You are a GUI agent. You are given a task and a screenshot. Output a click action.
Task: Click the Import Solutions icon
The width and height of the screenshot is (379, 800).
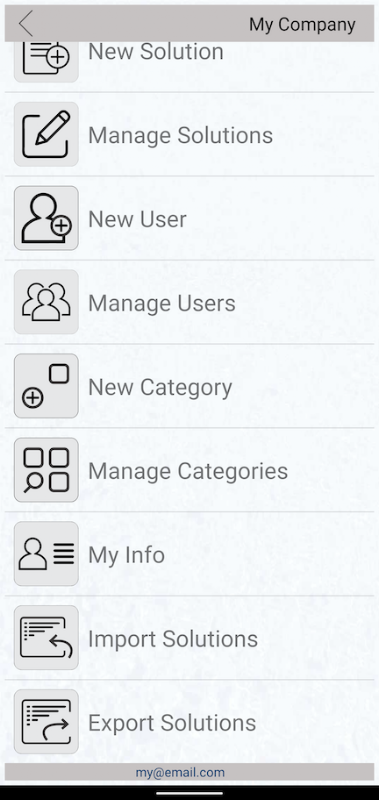click(x=46, y=638)
